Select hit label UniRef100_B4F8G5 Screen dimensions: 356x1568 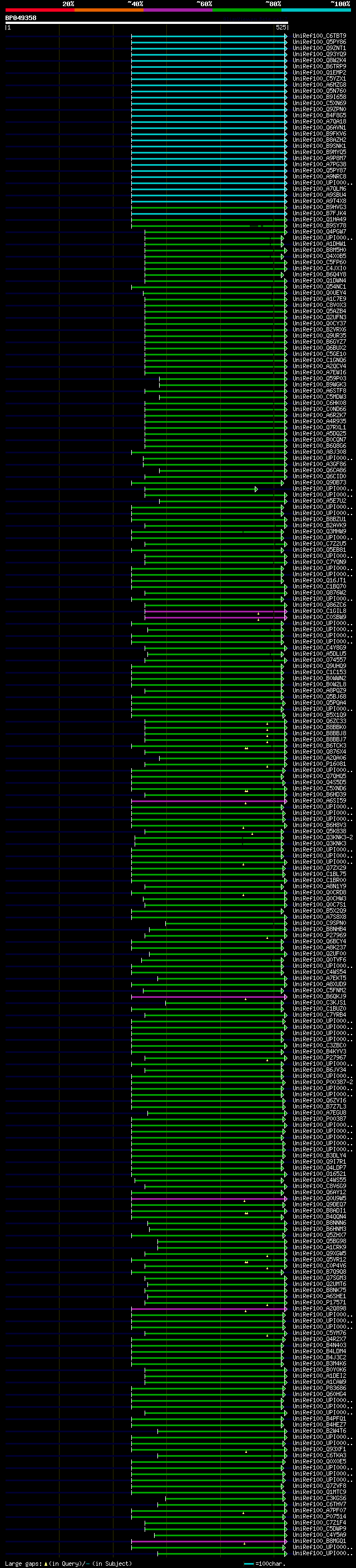click(x=319, y=115)
